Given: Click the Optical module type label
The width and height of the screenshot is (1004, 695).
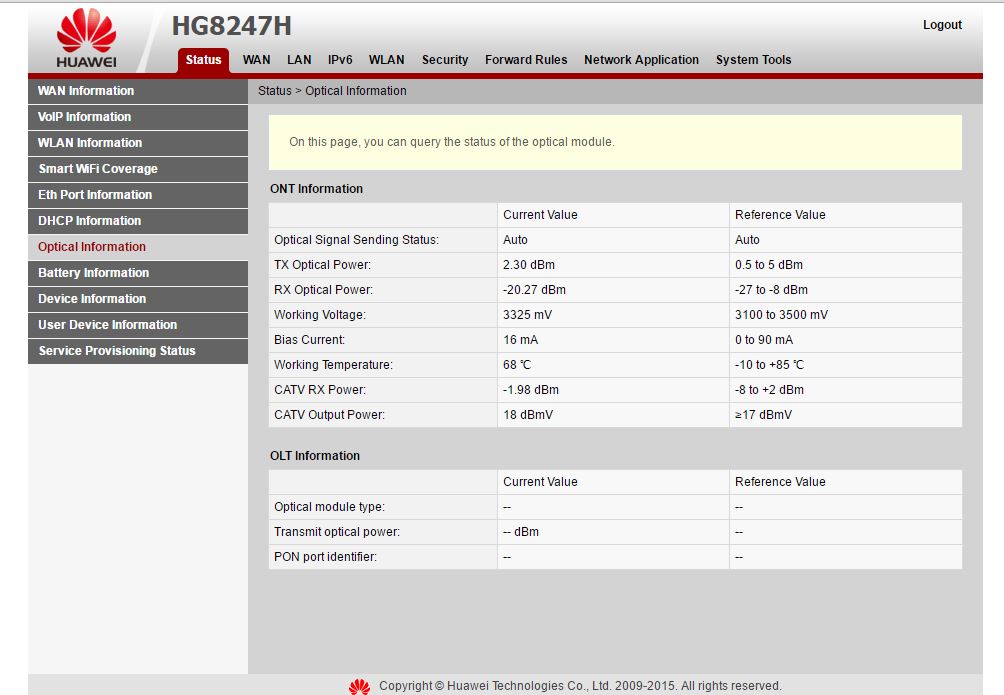Looking at the screenshot, I should (x=329, y=507).
